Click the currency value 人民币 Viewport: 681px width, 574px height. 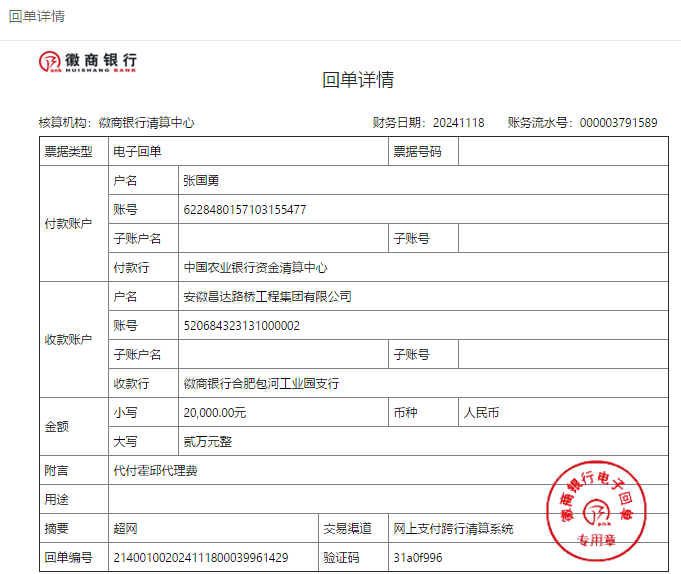click(481, 412)
